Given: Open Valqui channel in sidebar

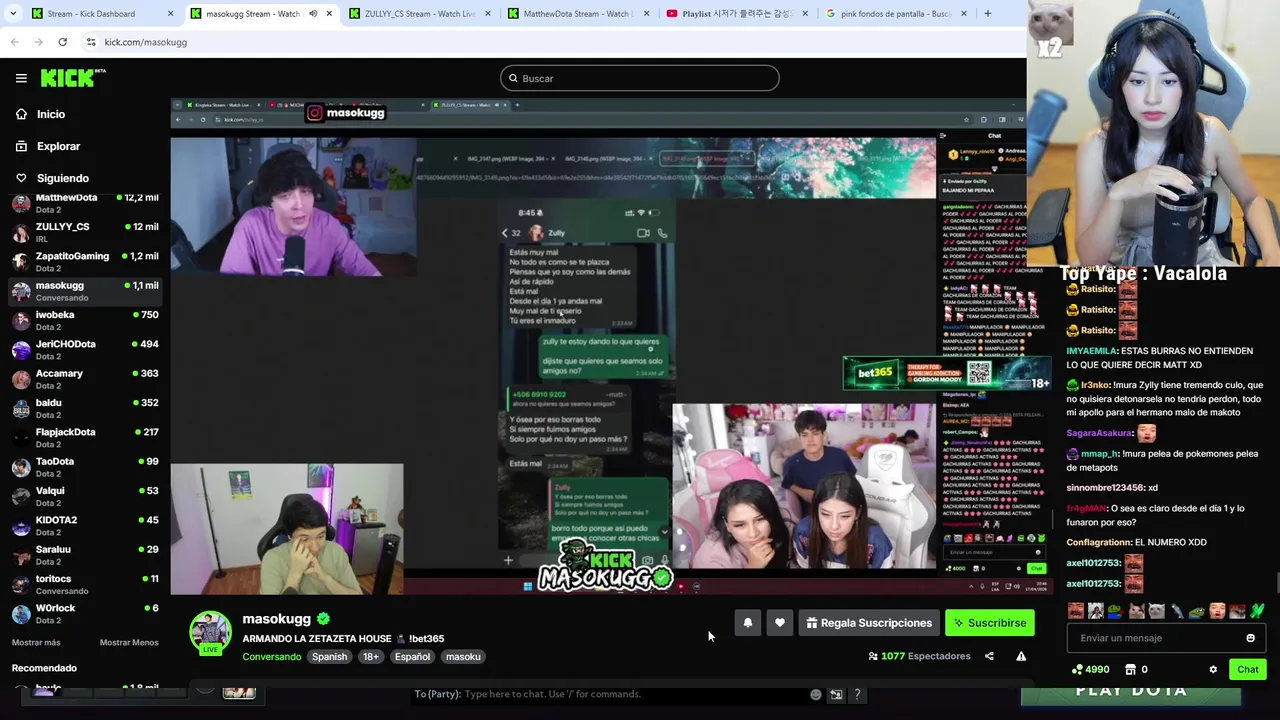Looking at the screenshot, I should [85, 496].
